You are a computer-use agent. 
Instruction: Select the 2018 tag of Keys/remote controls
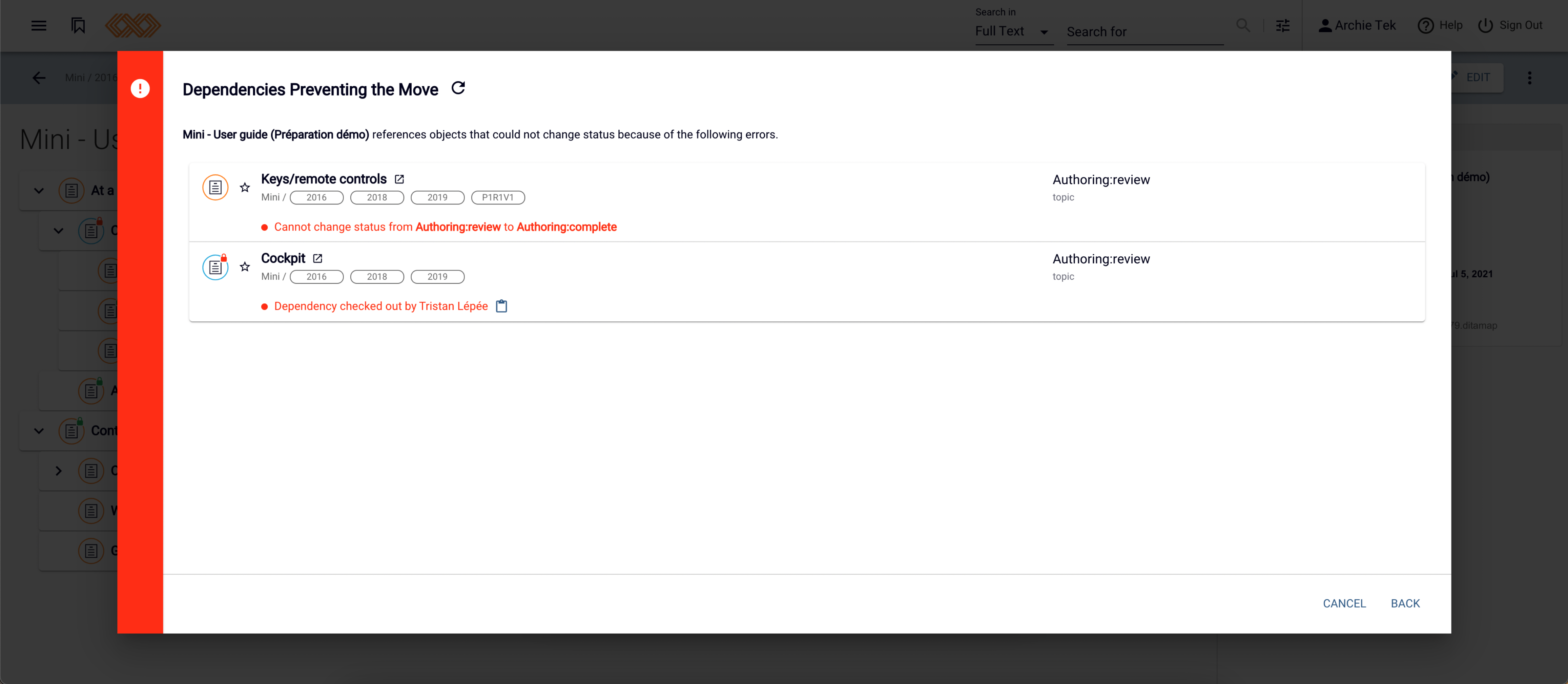pyautogui.click(x=377, y=197)
